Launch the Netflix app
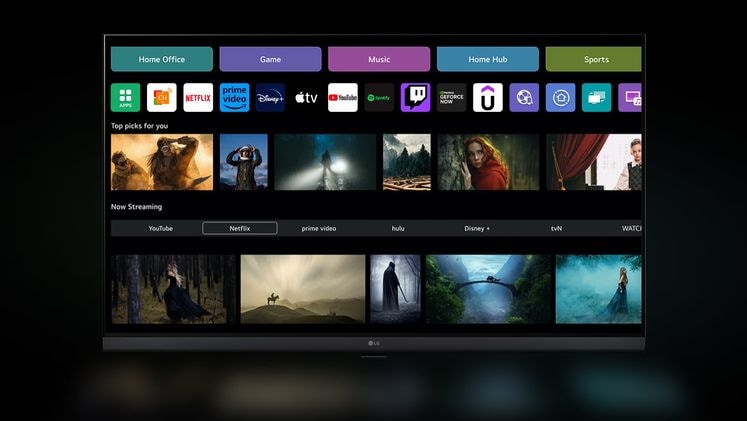The image size is (747, 421). 198,97
